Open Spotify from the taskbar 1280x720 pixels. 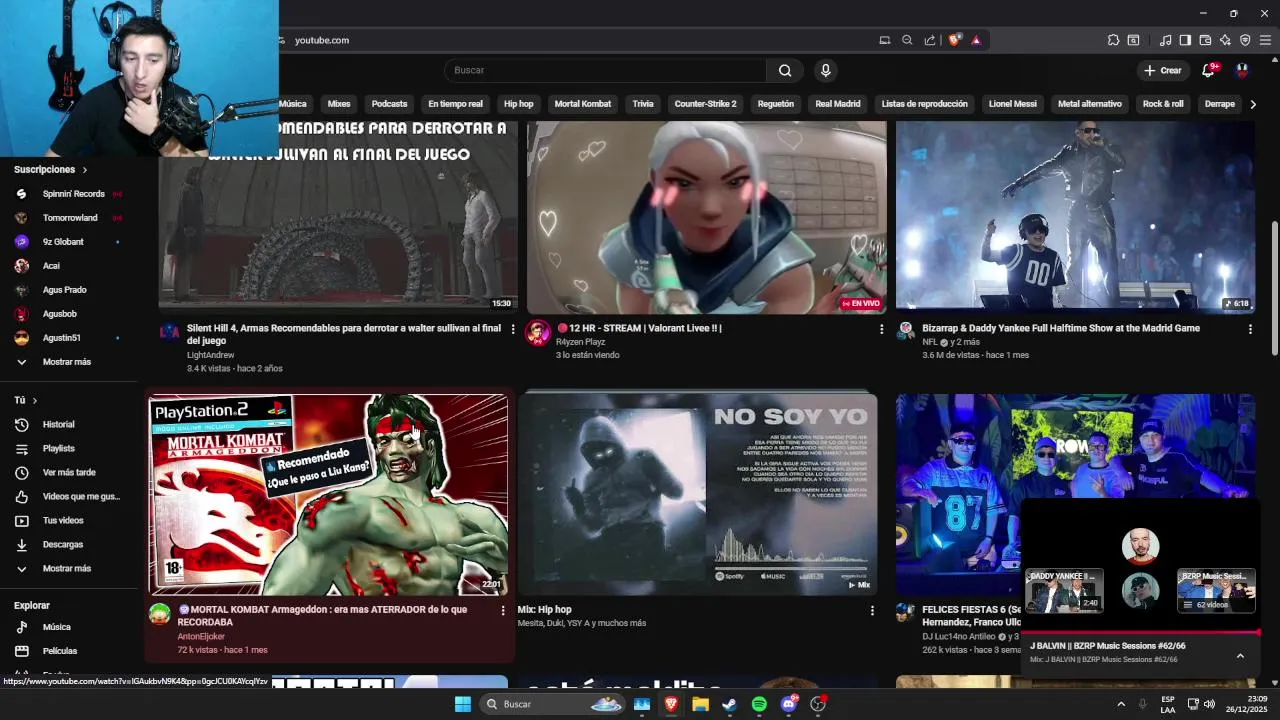pos(759,704)
